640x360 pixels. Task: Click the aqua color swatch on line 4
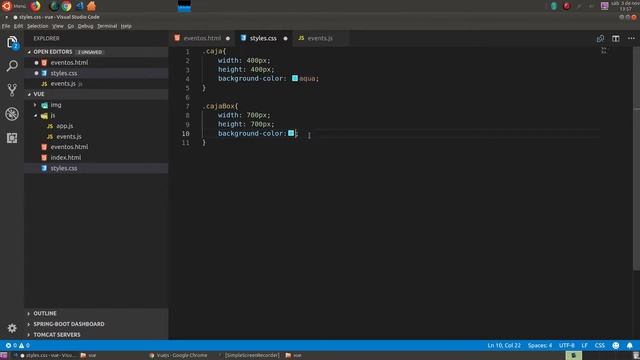[x=295, y=78]
